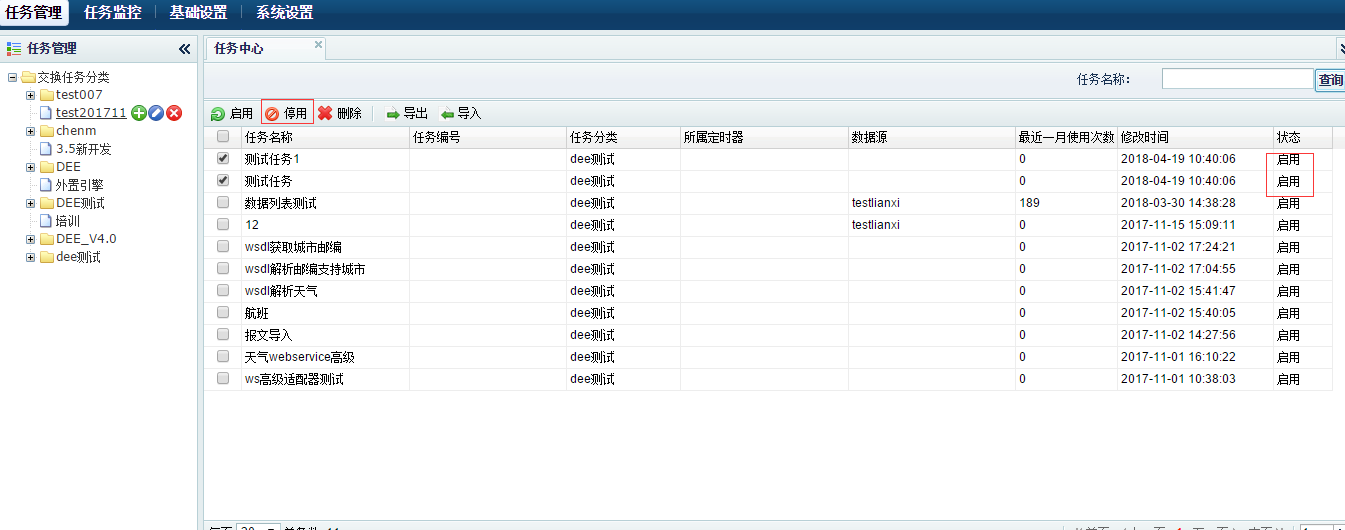
Task: Sort by the 所属定时器 column header
Action: coord(764,137)
